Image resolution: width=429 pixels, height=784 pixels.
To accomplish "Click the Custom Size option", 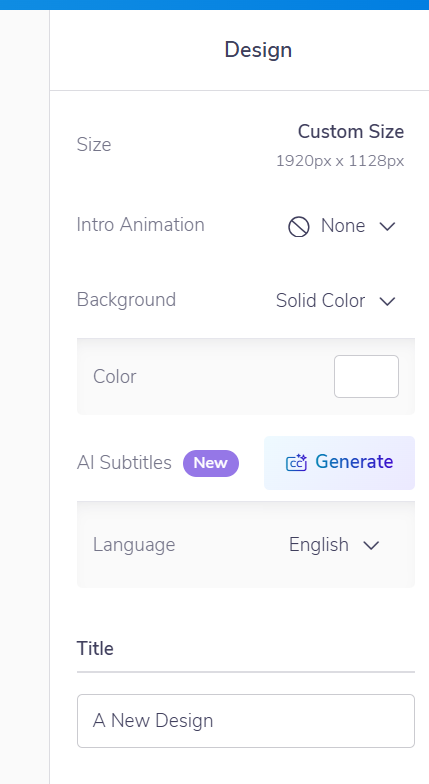I will tap(351, 132).
